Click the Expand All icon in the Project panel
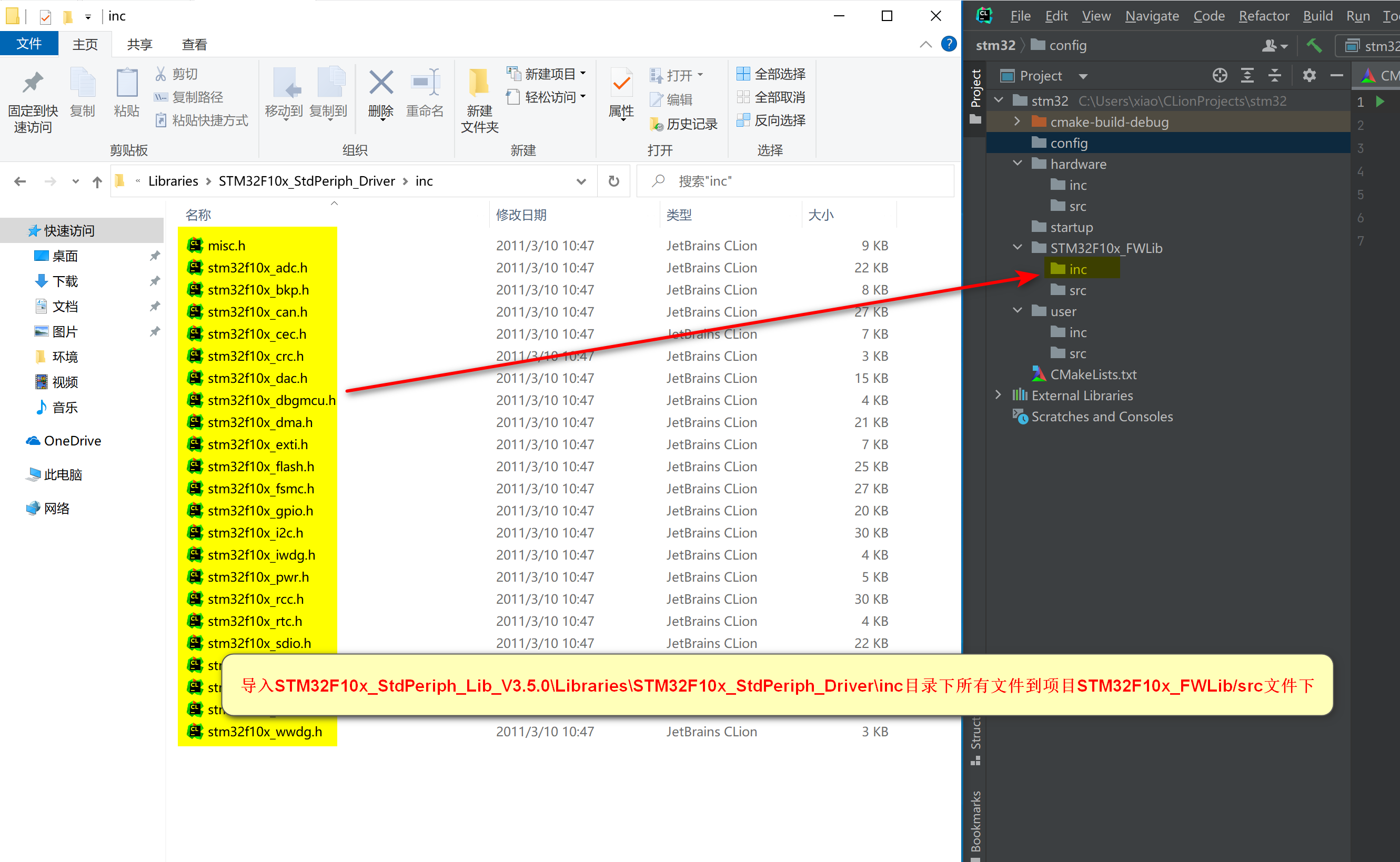Viewport: 1400px width, 862px height. [x=1247, y=75]
